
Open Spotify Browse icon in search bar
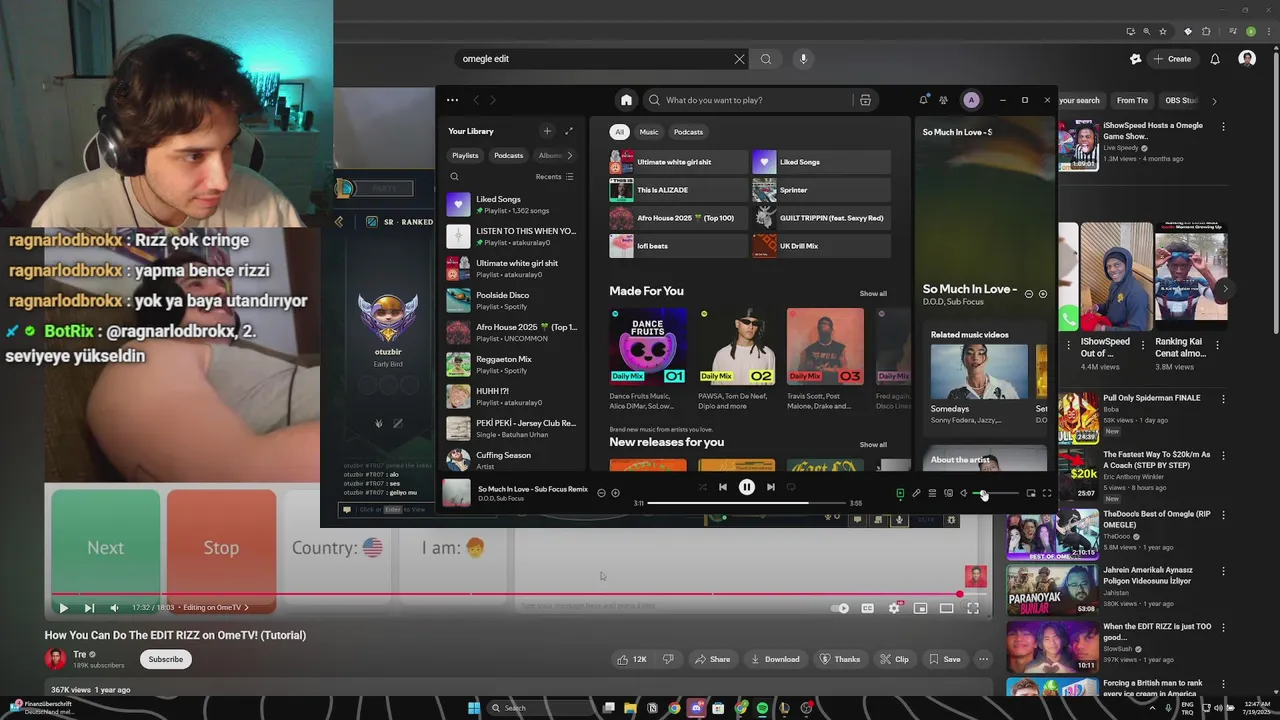pyautogui.click(x=865, y=100)
